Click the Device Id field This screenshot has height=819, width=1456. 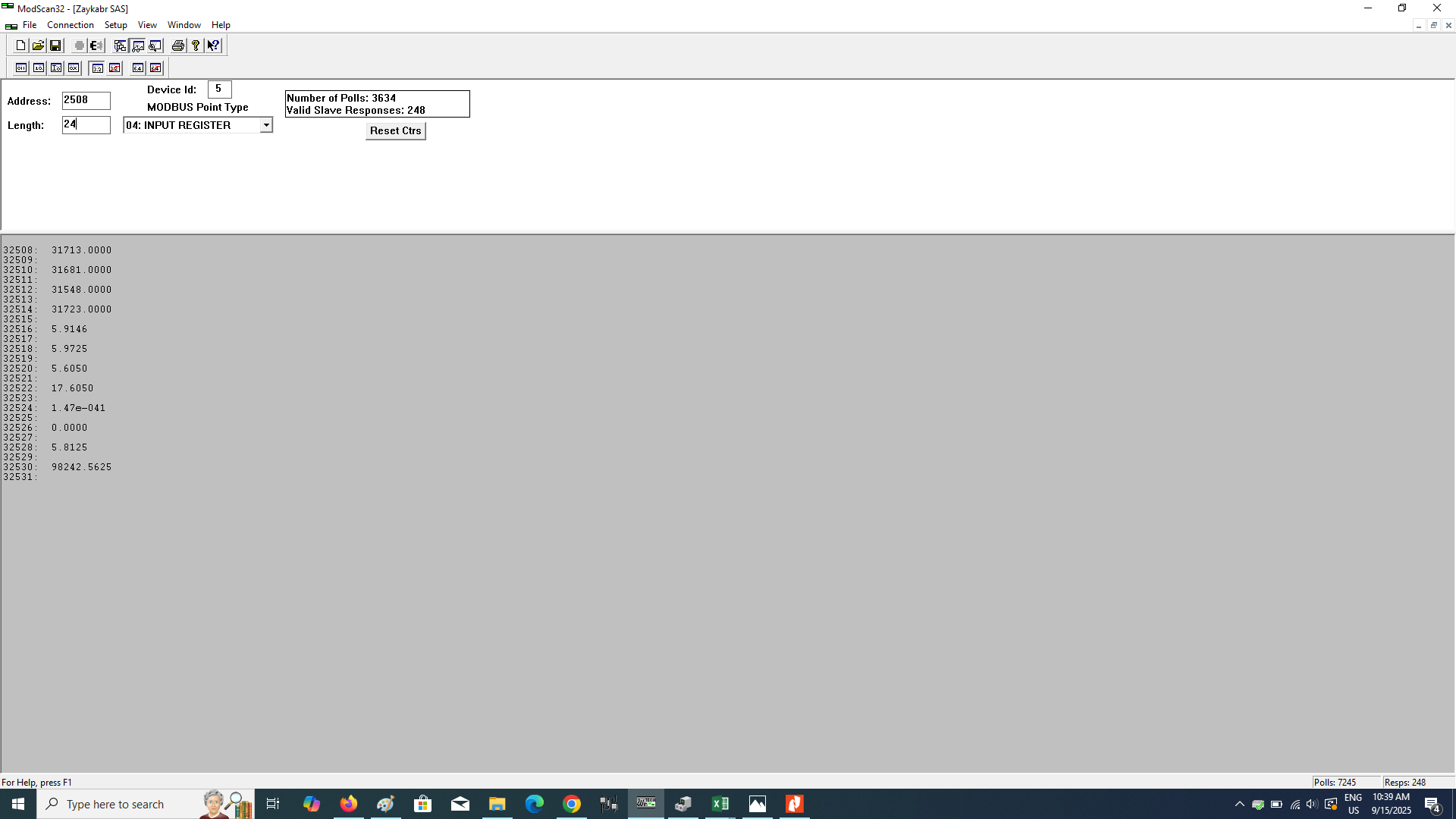[x=219, y=89]
